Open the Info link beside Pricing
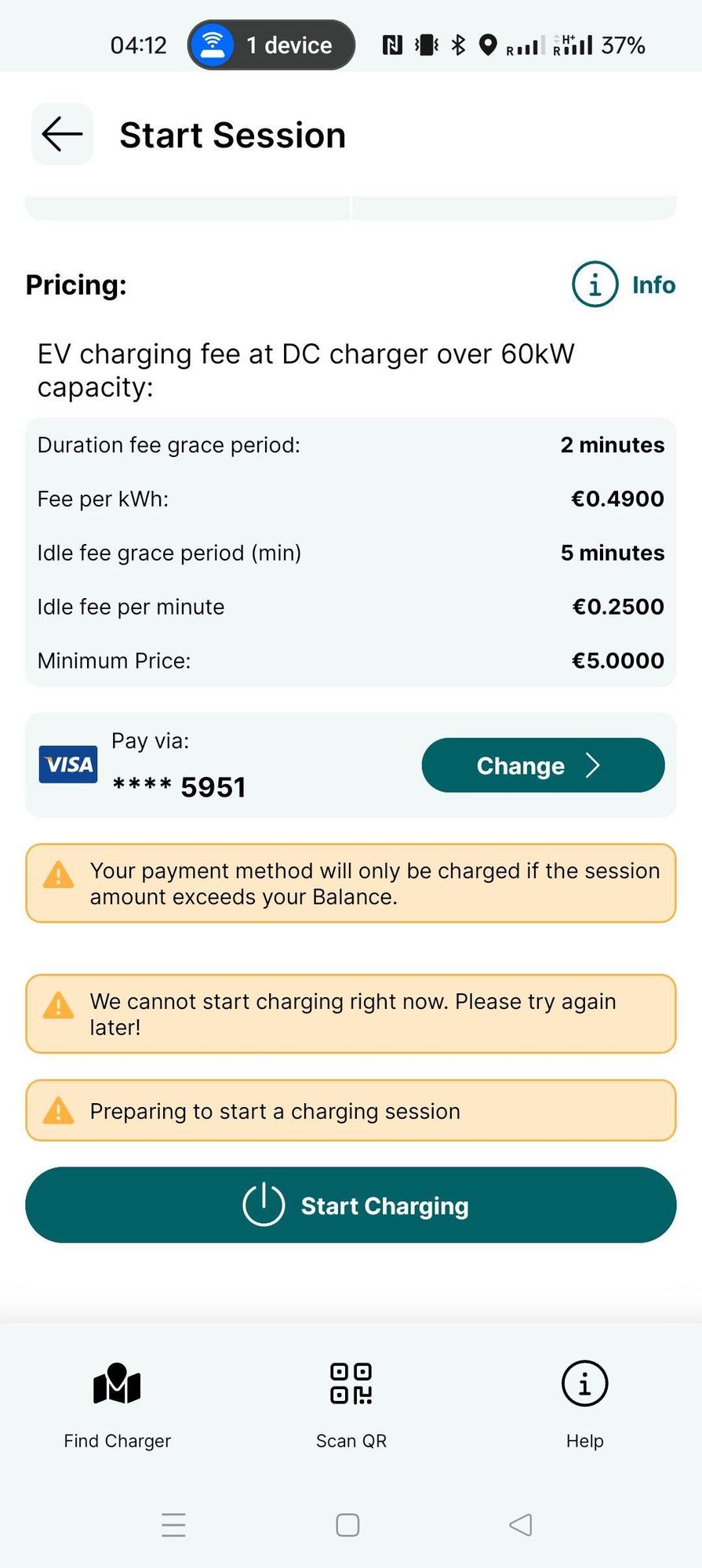Screen dimensions: 702x1568 point(653,285)
